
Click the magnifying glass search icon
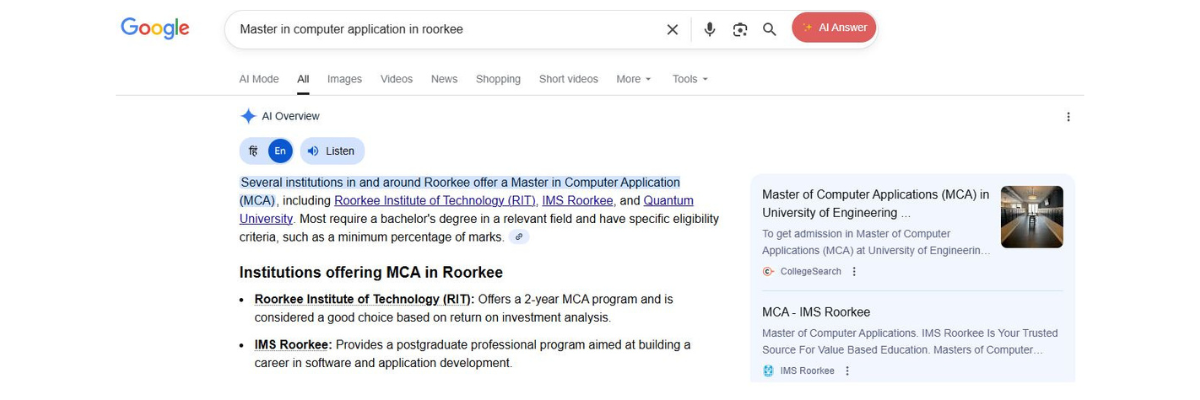769,29
